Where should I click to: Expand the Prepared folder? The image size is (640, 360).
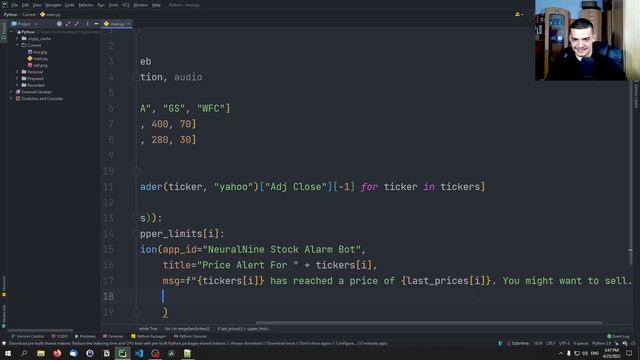(18, 78)
